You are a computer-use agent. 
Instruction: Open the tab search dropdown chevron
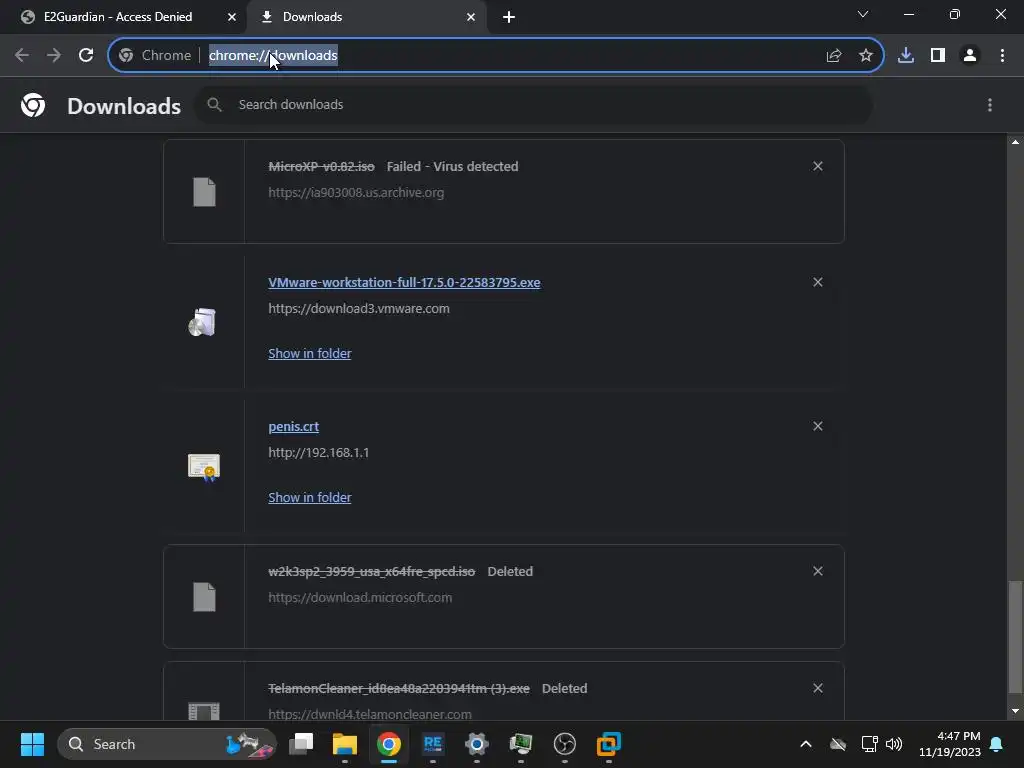tap(863, 14)
